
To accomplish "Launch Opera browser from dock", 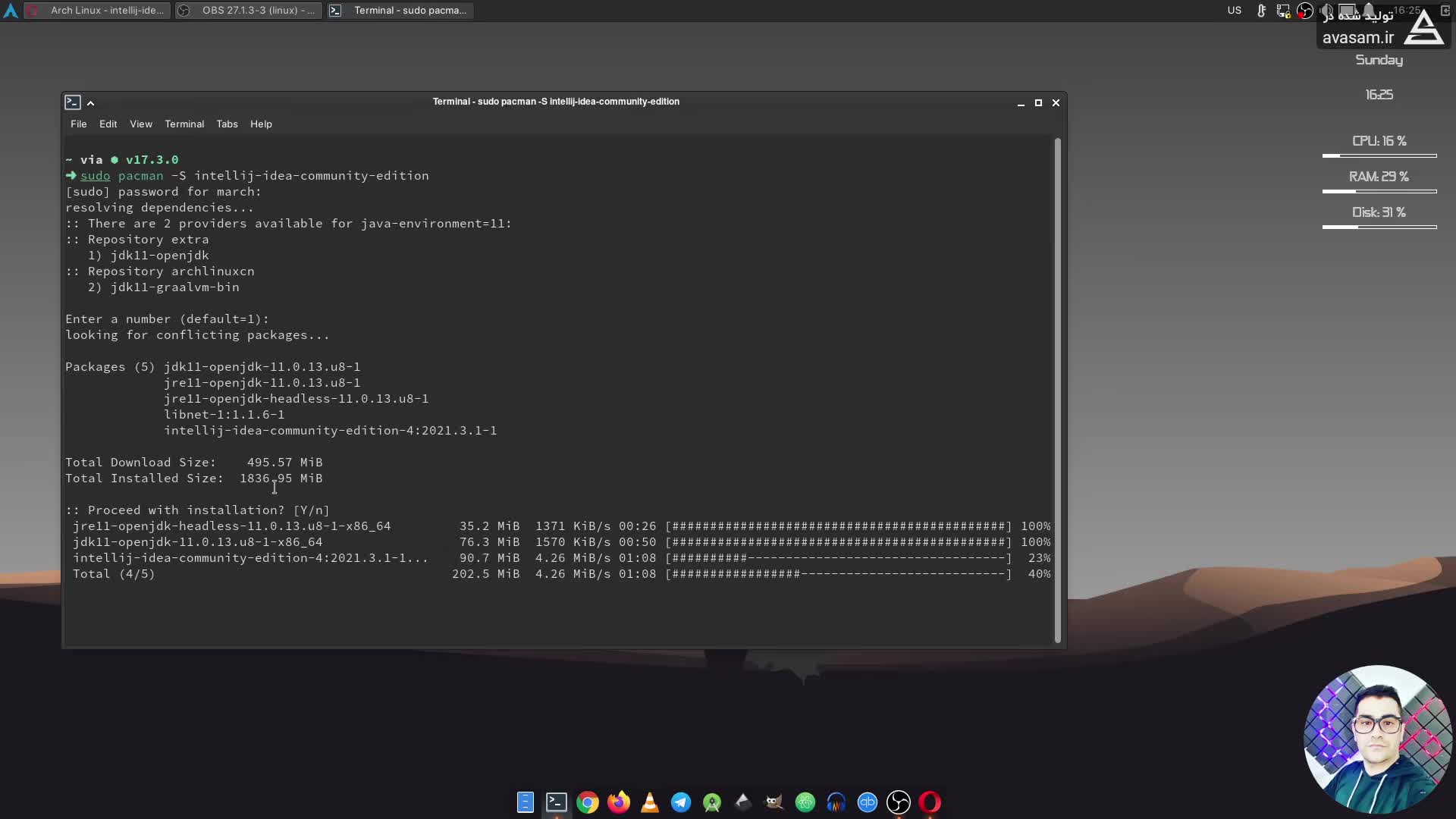I will click(x=930, y=802).
